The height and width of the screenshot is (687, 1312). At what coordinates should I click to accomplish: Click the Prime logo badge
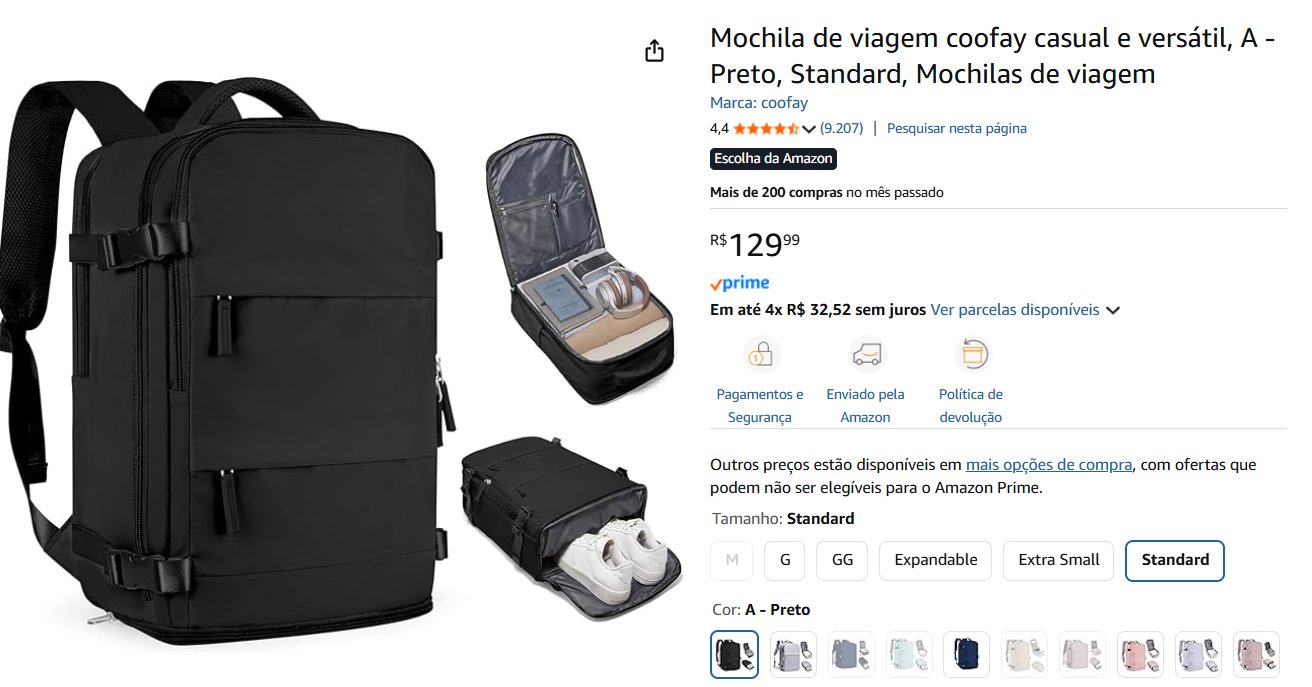tap(740, 283)
